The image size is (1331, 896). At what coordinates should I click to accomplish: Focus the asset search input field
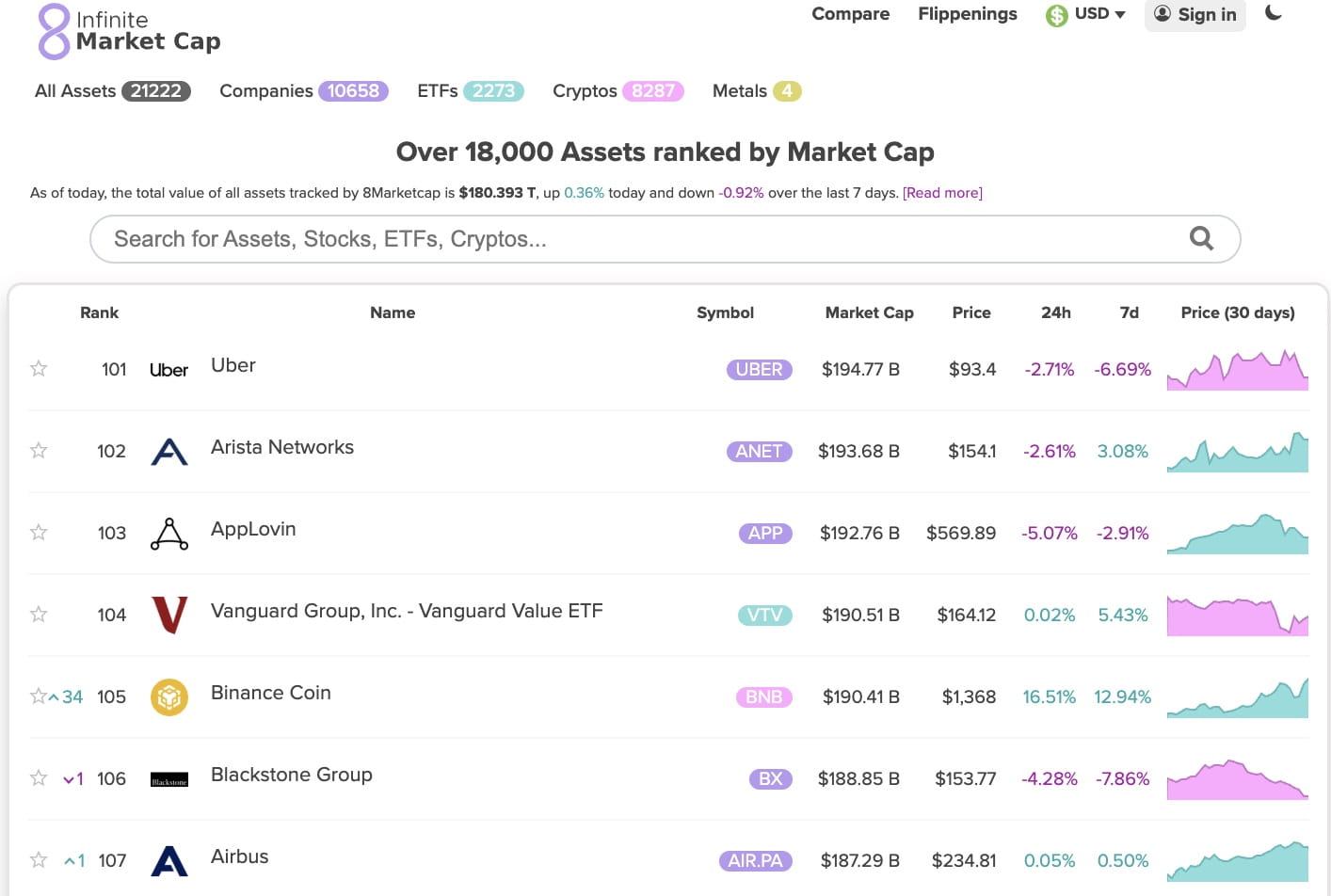[x=640, y=239]
